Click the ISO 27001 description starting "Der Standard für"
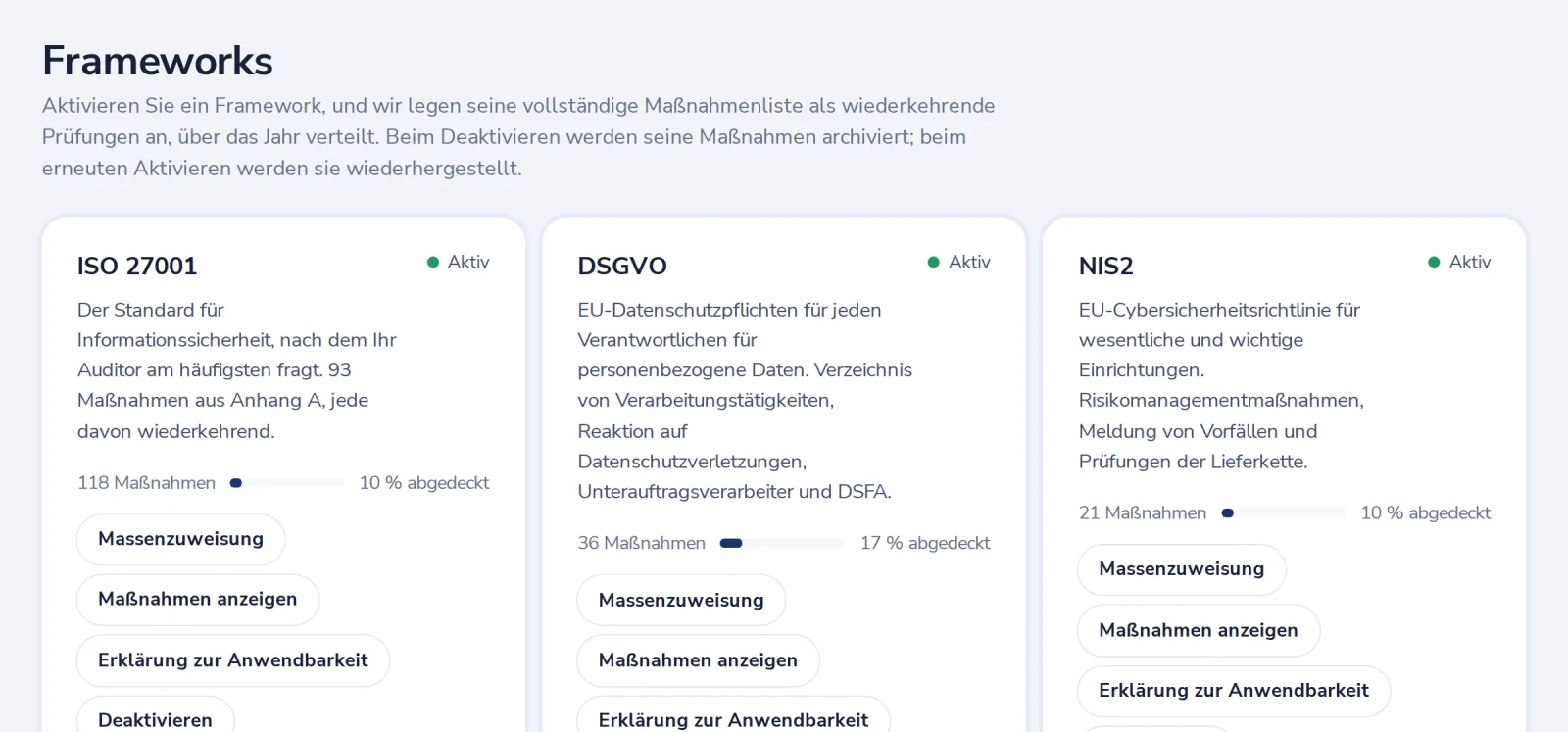Image resolution: width=1568 pixels, height=732 pixels. pos(237,370)
